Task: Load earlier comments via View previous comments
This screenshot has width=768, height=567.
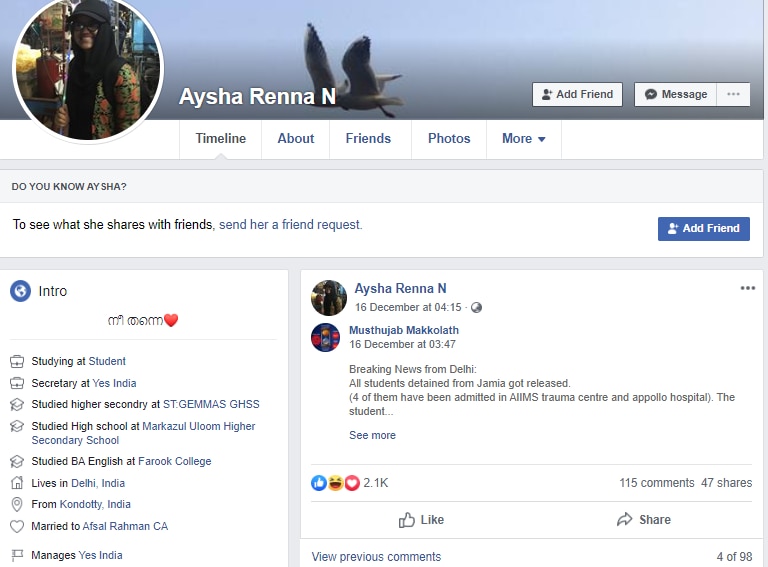Action: click(x=376, y=557)
